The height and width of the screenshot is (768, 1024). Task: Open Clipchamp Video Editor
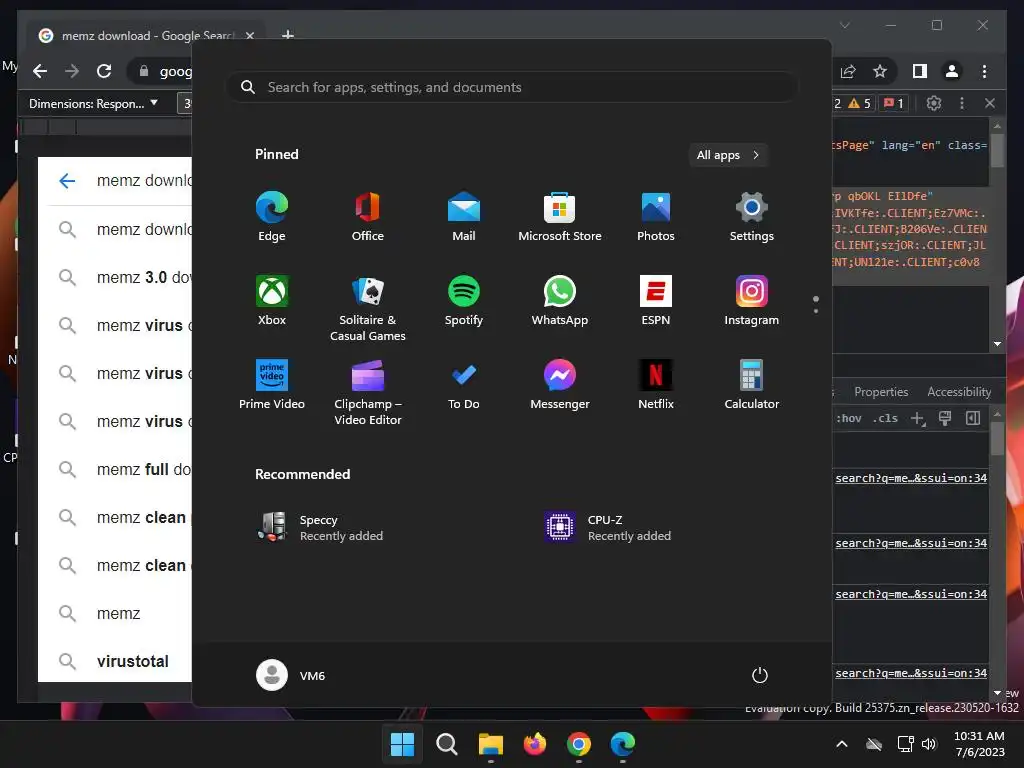tap(368, 392)
